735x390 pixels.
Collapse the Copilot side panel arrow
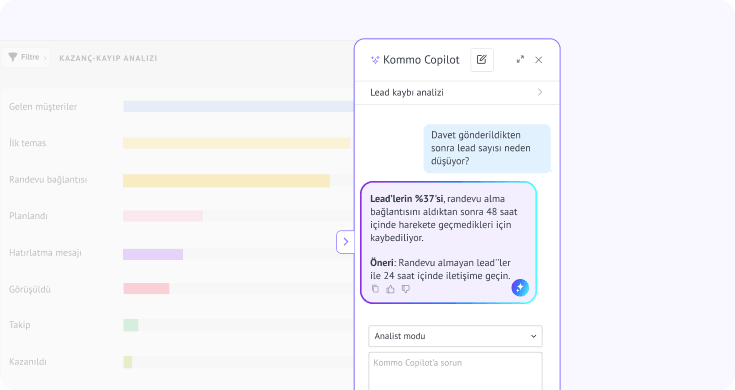pos(345,242)
